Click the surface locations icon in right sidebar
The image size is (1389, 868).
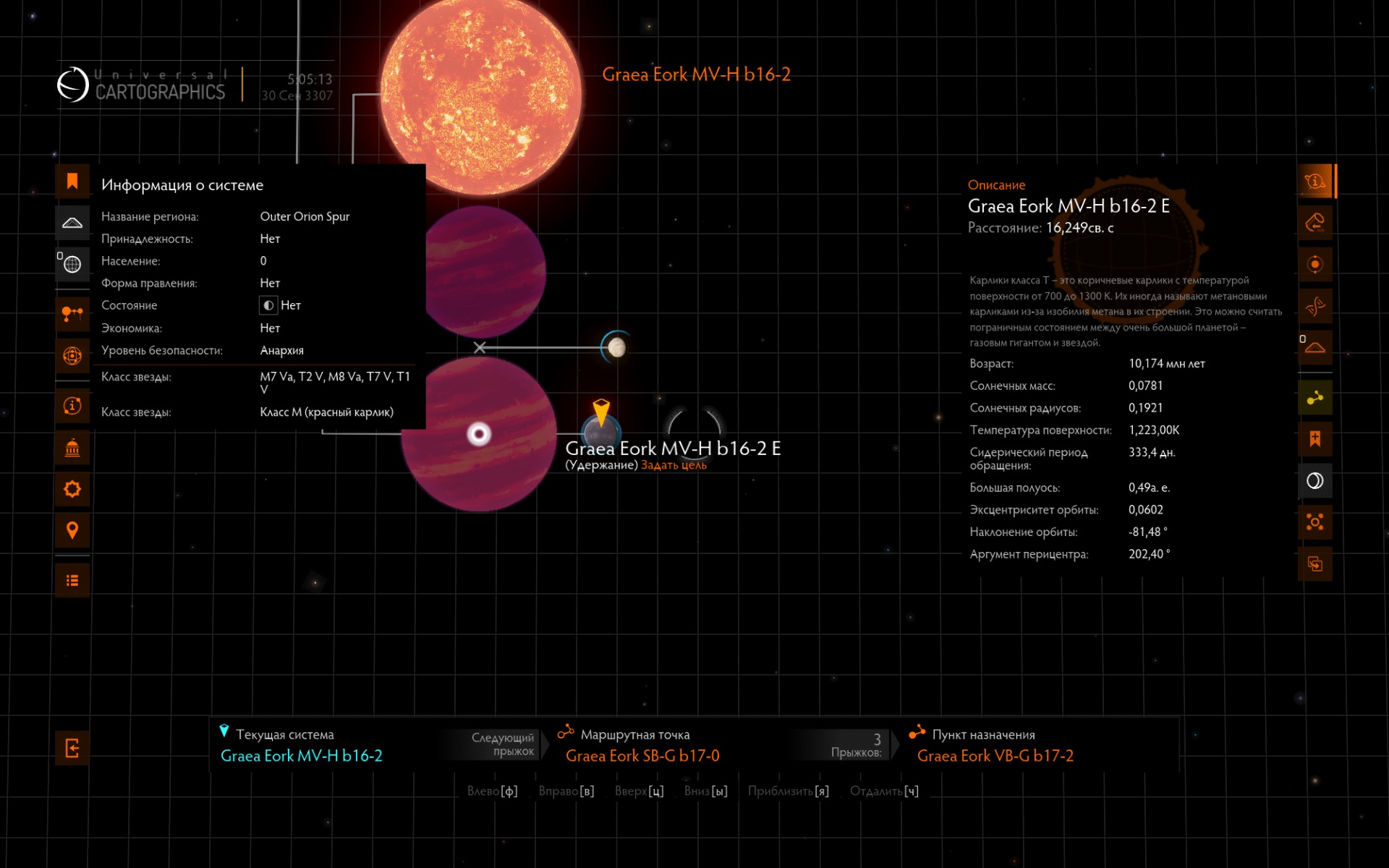coord(1315,347)
